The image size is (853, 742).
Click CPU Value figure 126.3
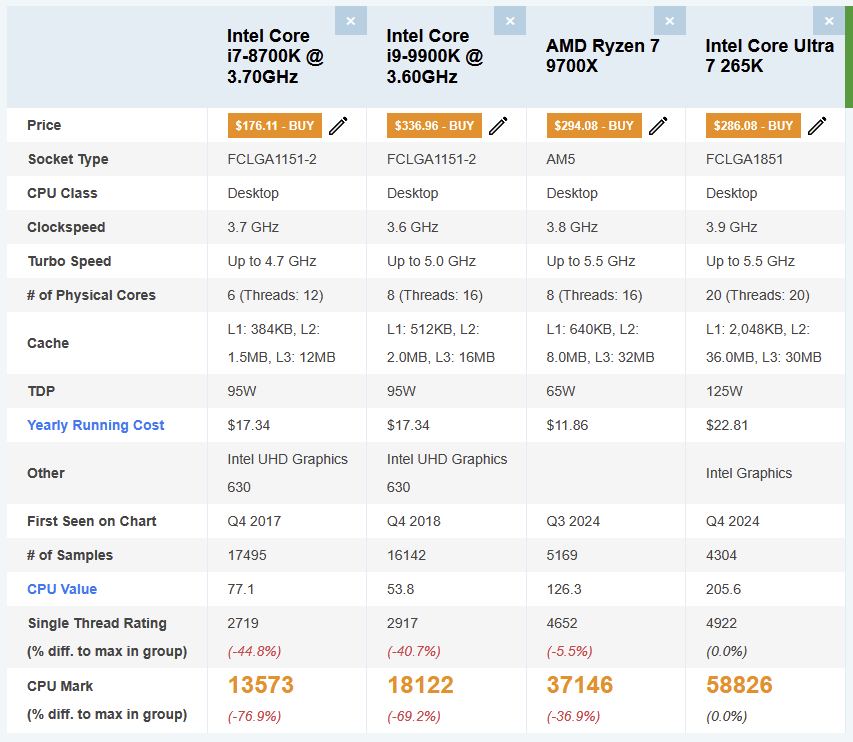click(564, 589)
